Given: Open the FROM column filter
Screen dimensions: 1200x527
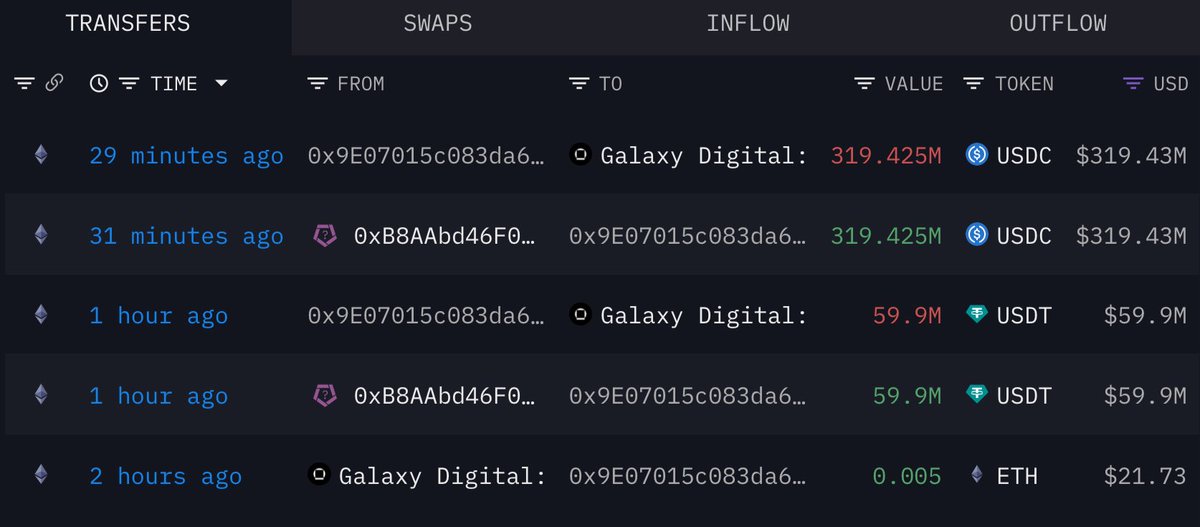Looking at the screenshot, I should tap(317, 84).
